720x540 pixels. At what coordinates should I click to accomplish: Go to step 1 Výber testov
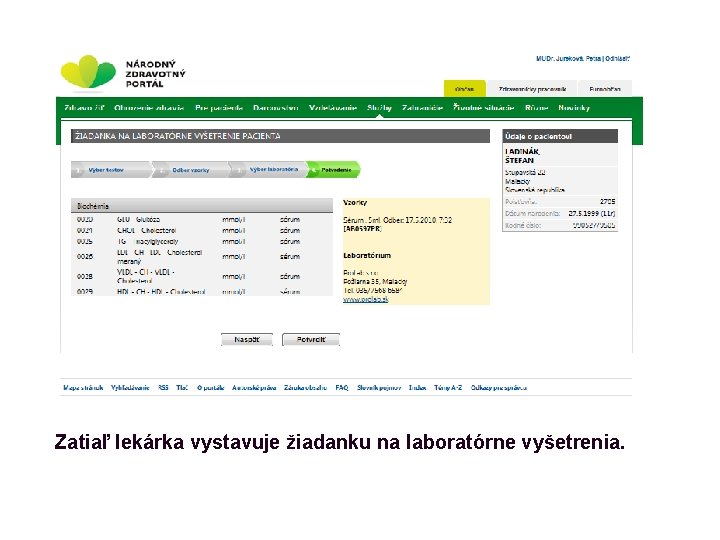point(111,170)
